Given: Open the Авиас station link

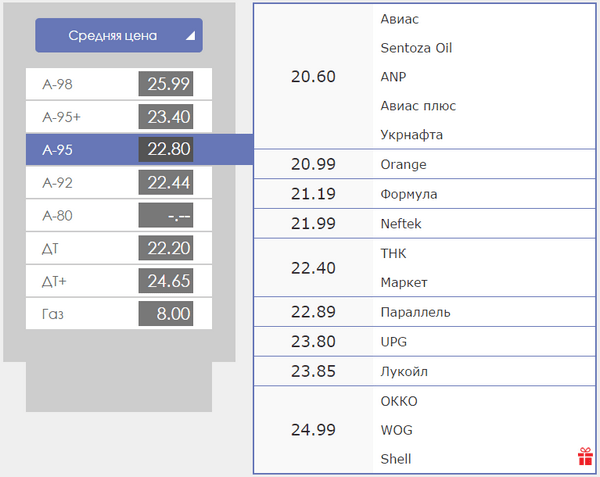Looking at the screenshot, I should (399, 19).
